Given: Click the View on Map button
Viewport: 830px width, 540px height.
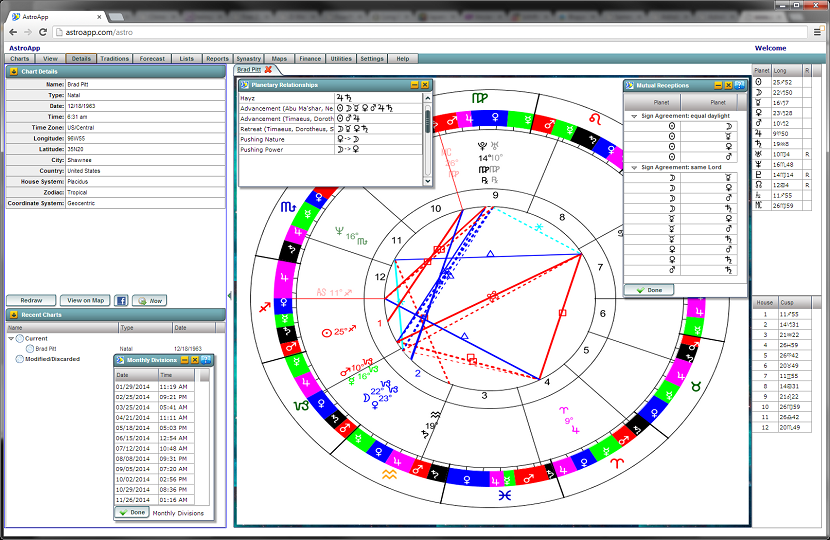Looking at the screenshot, I should 85,300.
